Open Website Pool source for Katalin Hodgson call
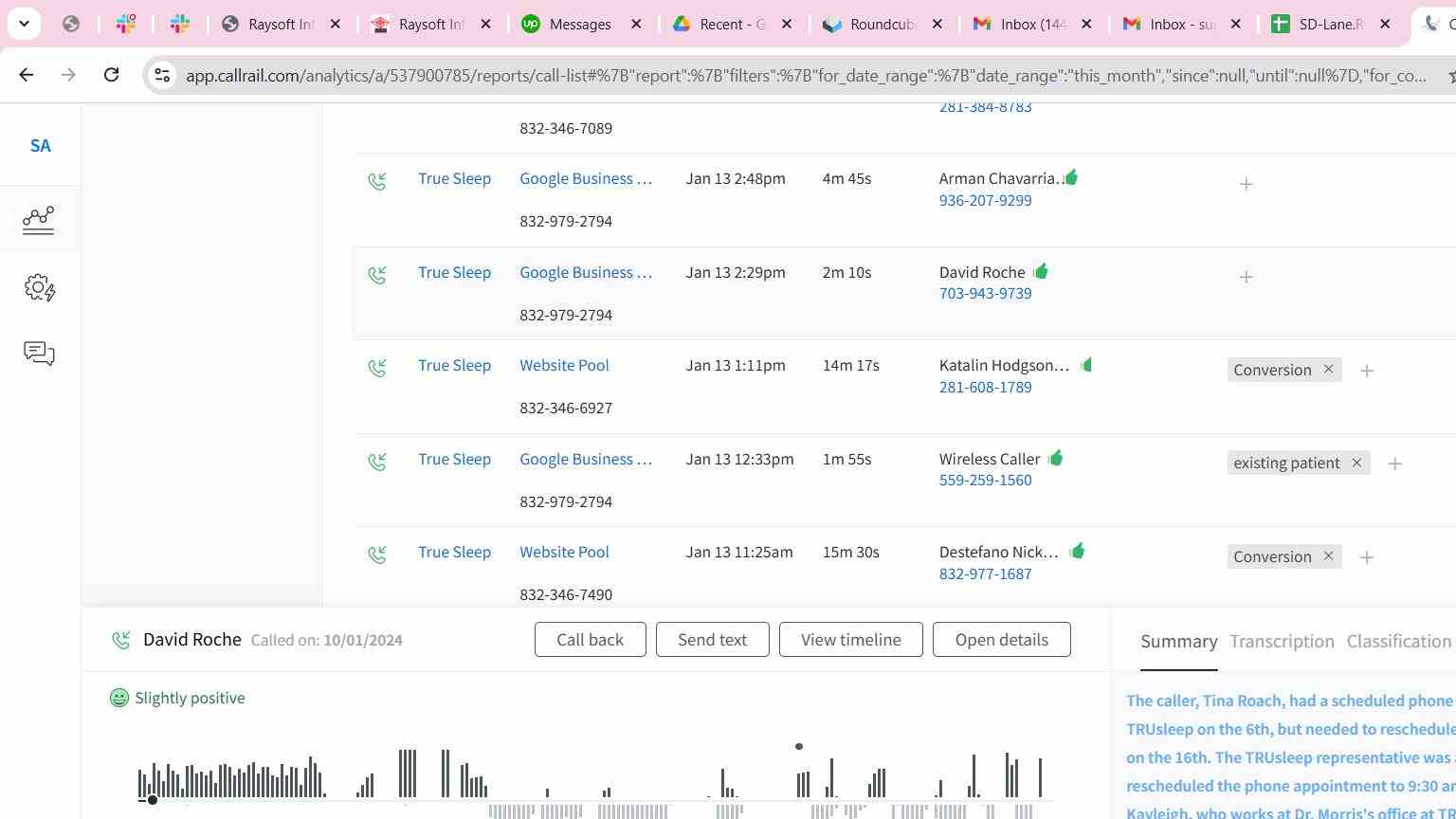 (x=564, y=365)
